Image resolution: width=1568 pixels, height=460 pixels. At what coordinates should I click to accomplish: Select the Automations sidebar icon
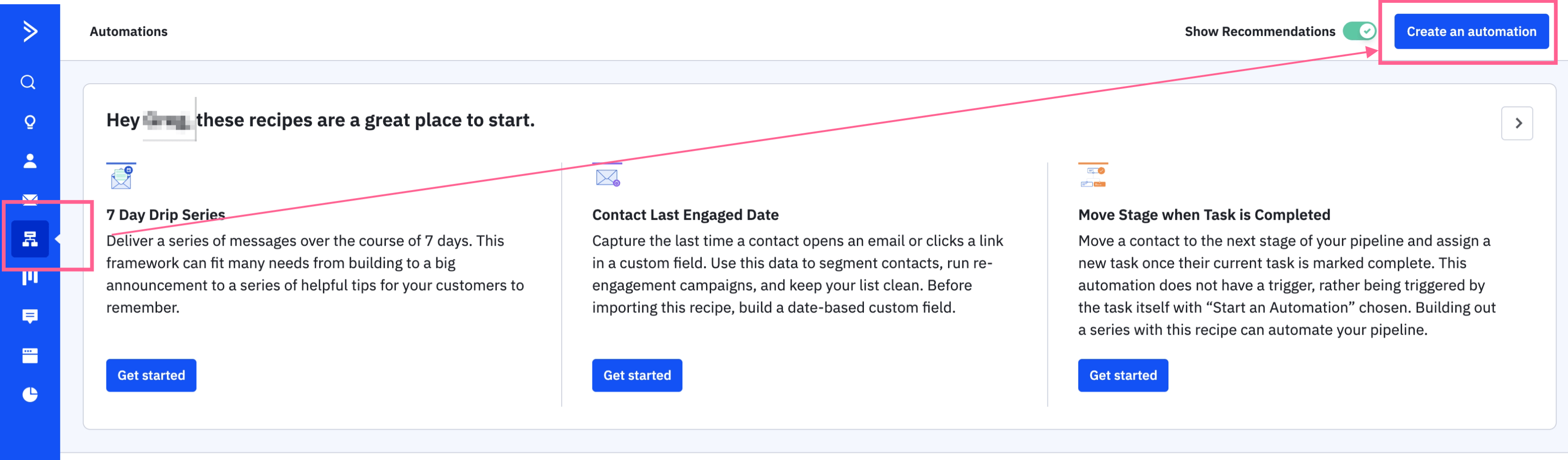[30, 239]
